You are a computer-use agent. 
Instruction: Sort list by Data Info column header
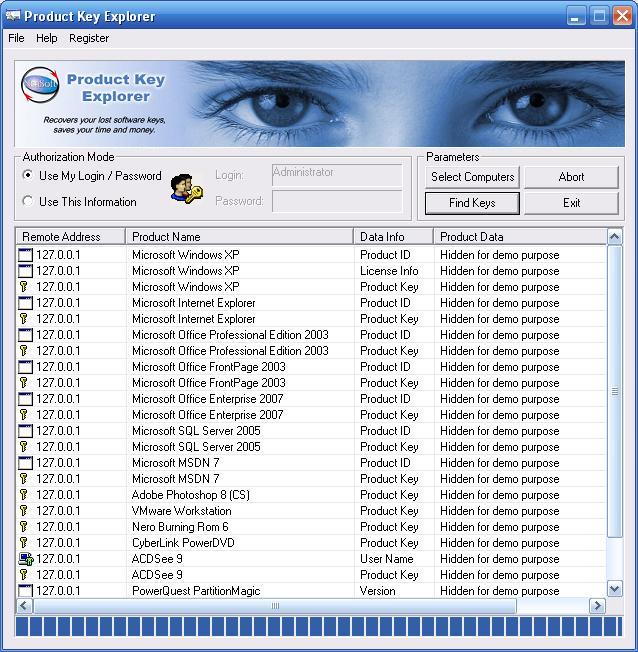394,237
